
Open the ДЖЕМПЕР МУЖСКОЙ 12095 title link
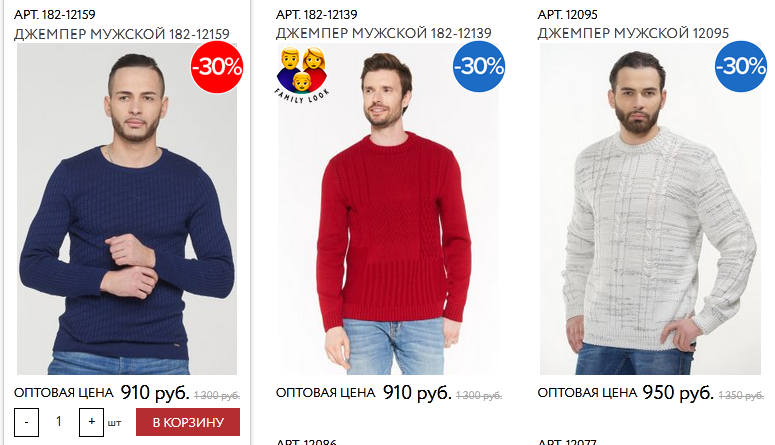pos(633,33)
